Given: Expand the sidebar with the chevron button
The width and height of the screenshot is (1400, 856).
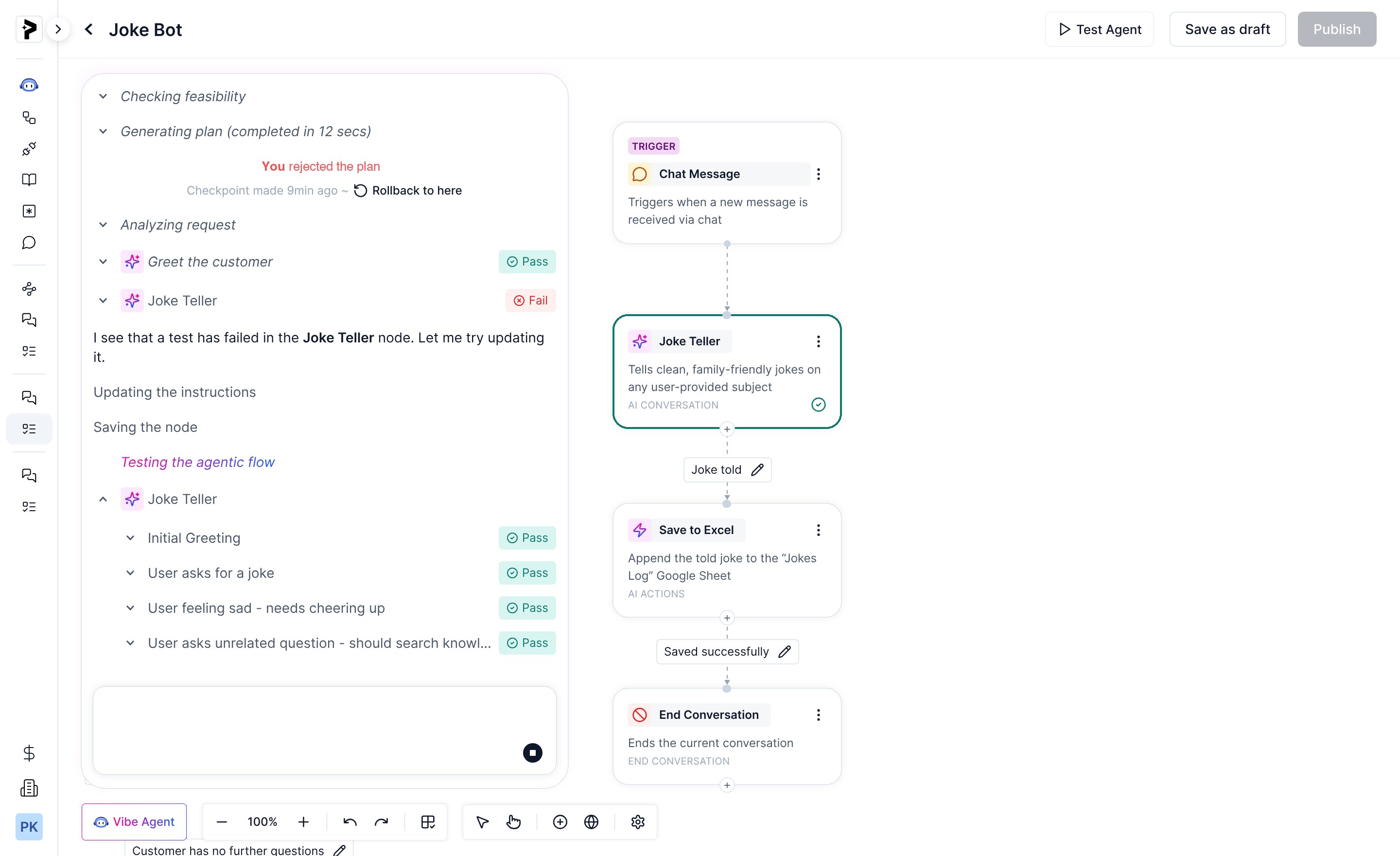Looking at the screenshot, I should (x=58, y=29).
